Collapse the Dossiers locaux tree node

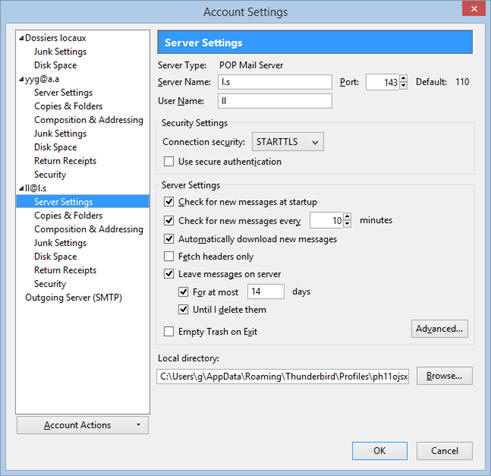click(x=21, y=38)
